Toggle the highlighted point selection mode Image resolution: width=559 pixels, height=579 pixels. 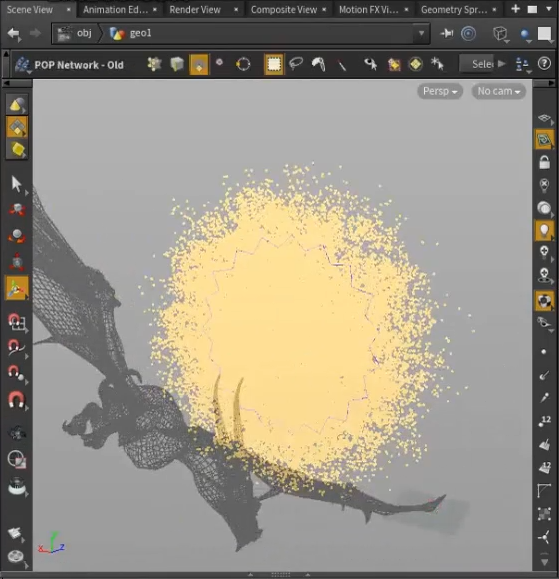[199, 64]
